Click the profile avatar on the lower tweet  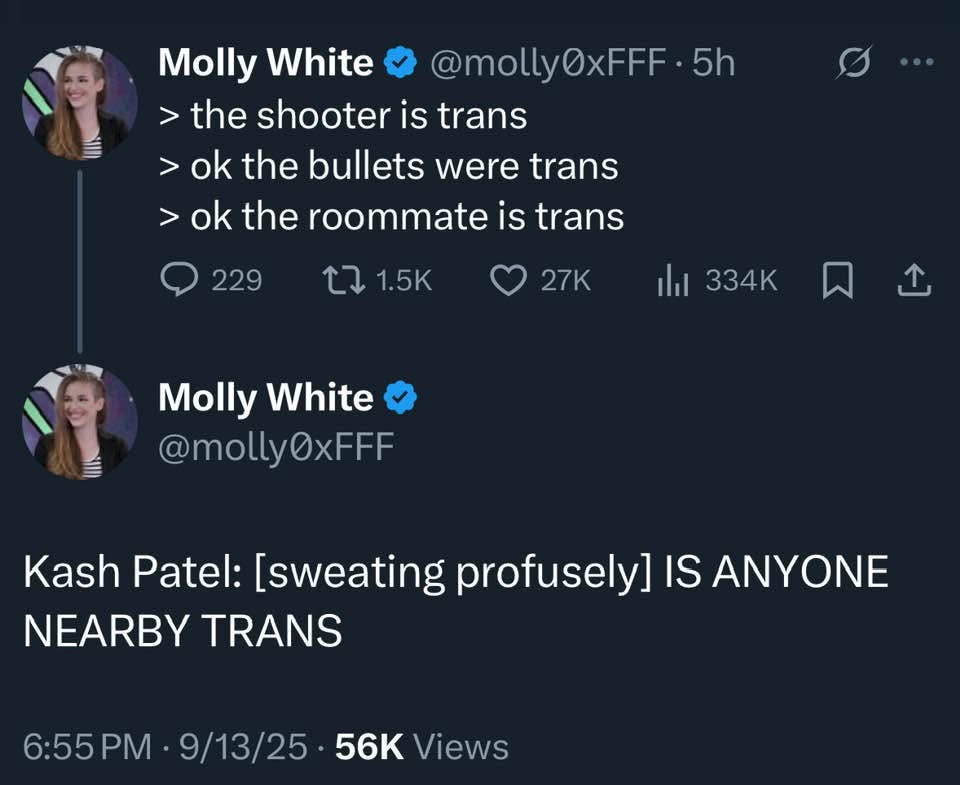click(80, 422)
